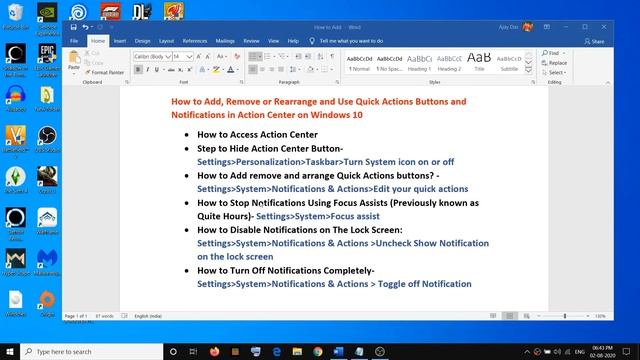Open Firefox from the taskbar

214,351
